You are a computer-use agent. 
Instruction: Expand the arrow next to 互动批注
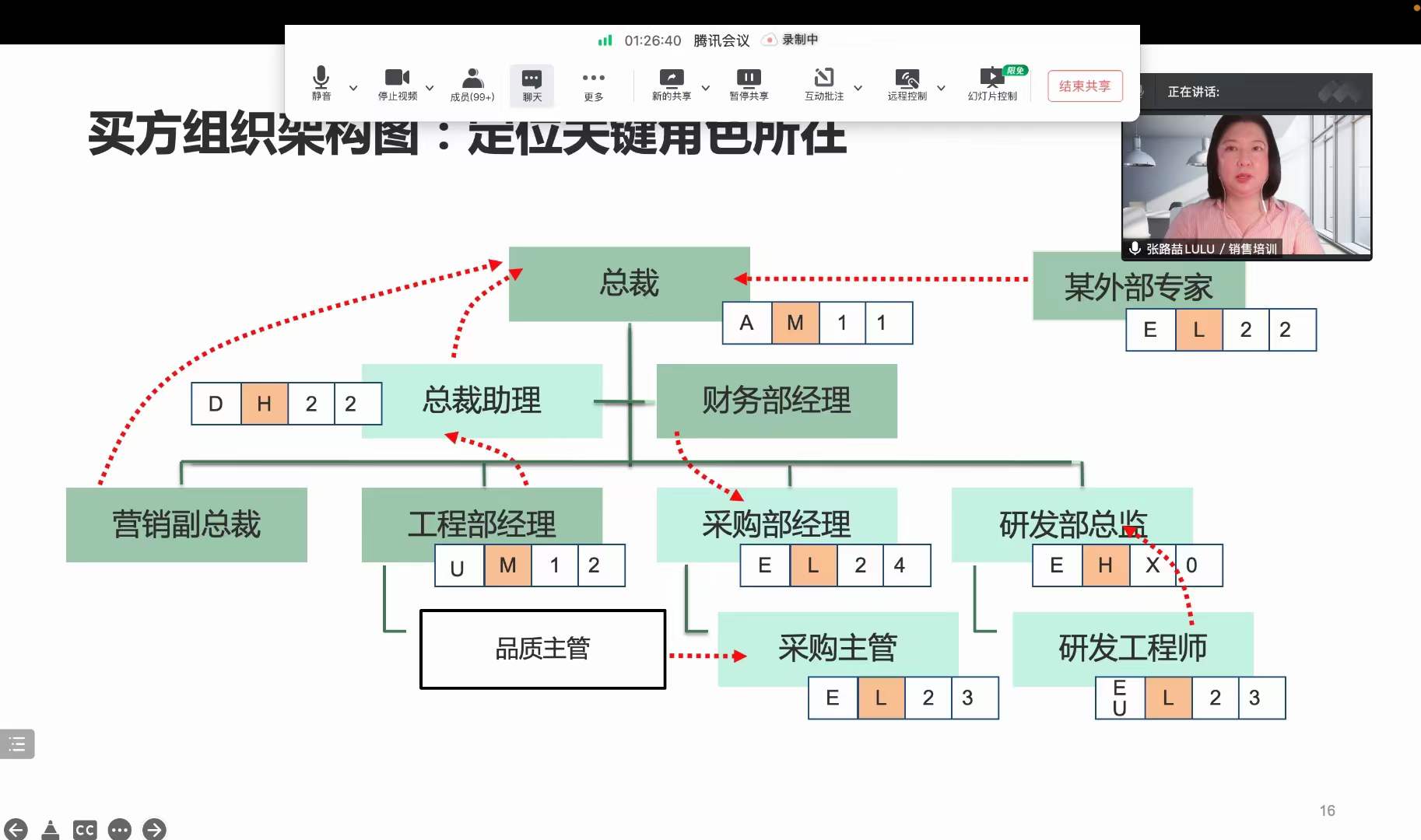(x=858, y=88)
